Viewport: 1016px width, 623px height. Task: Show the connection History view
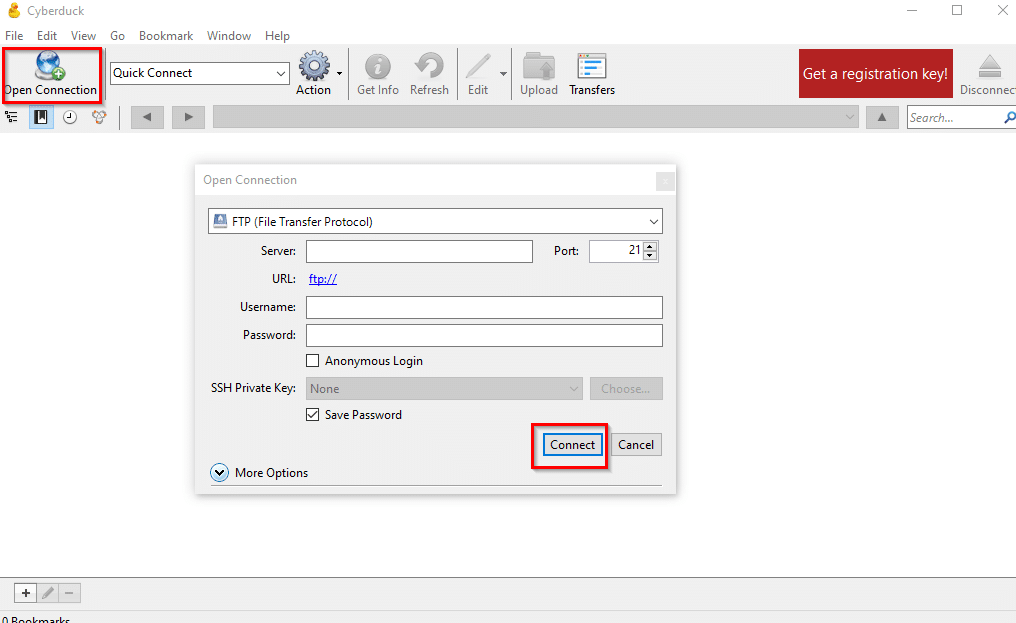click(70, 117)
